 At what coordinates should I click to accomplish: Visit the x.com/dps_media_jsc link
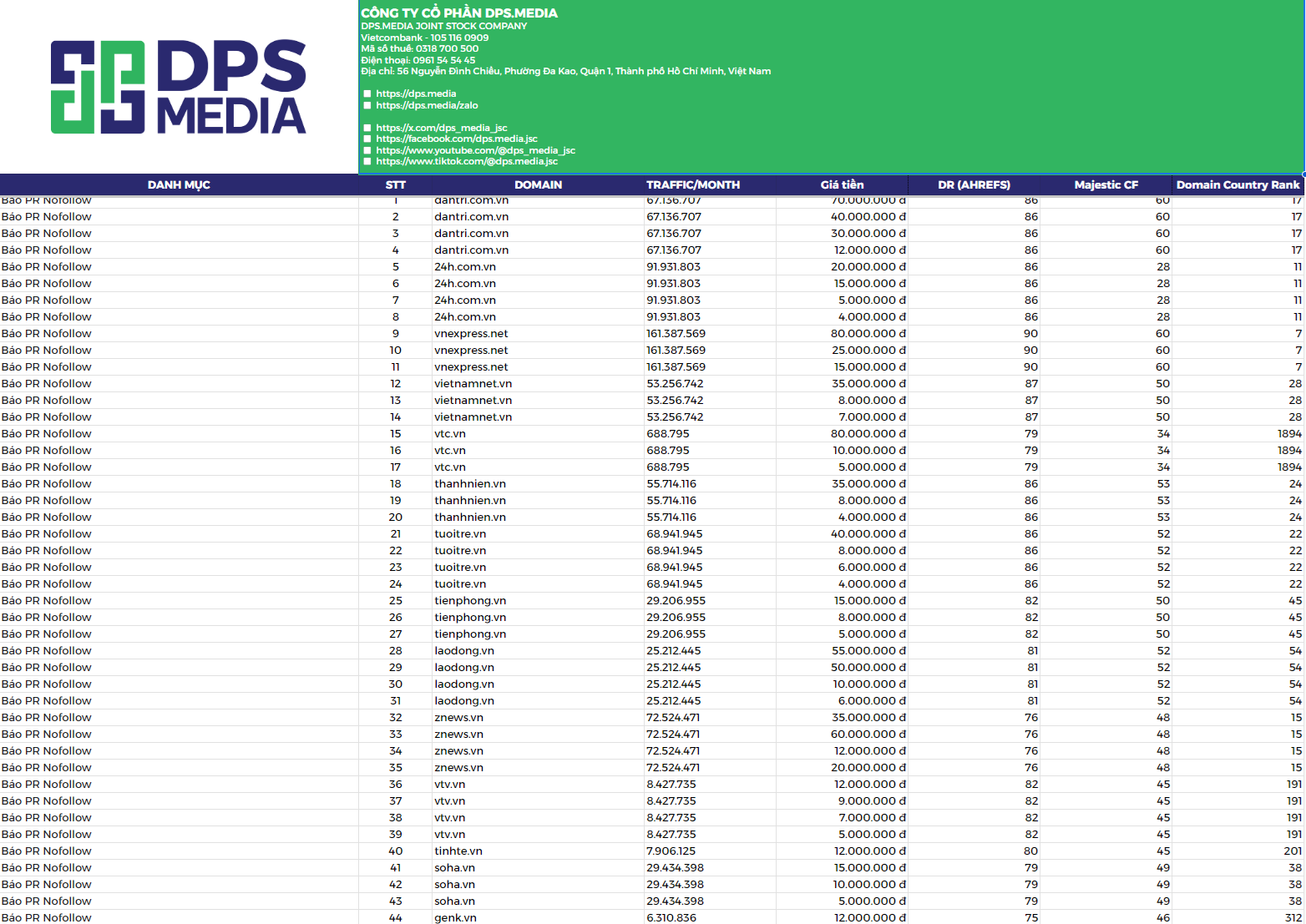tap(442, 128)
